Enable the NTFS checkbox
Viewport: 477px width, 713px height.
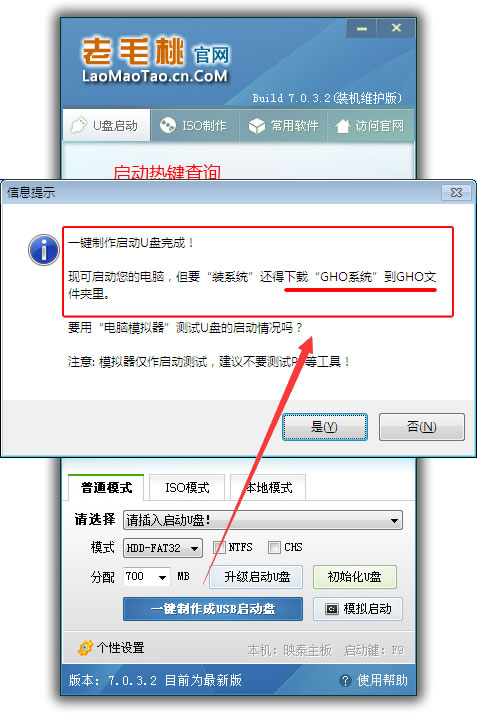click(219, 547)
